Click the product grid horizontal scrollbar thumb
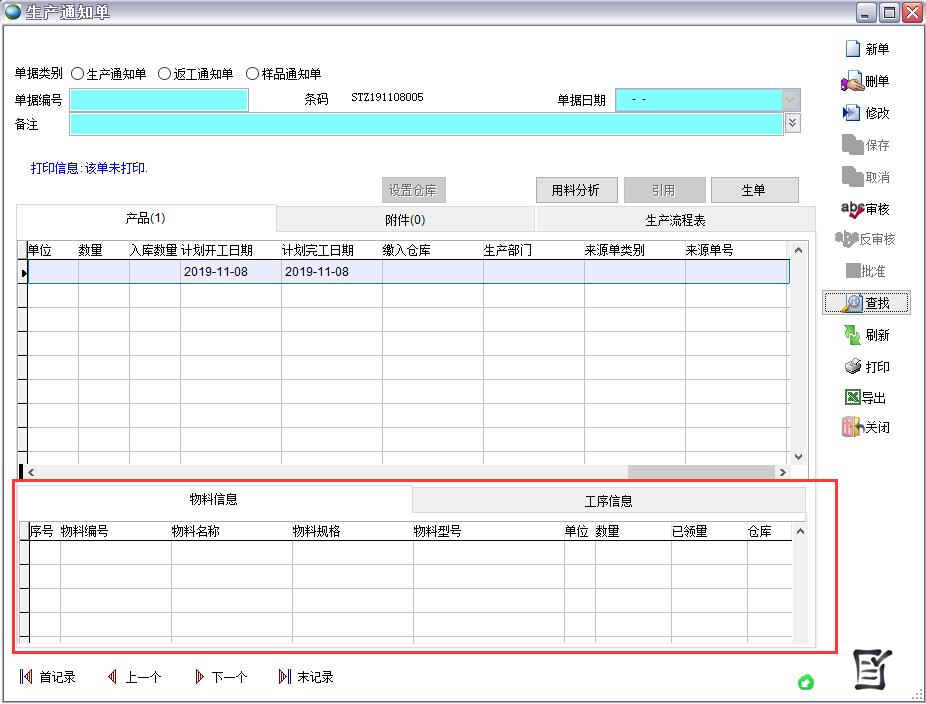 pos(700,472)
